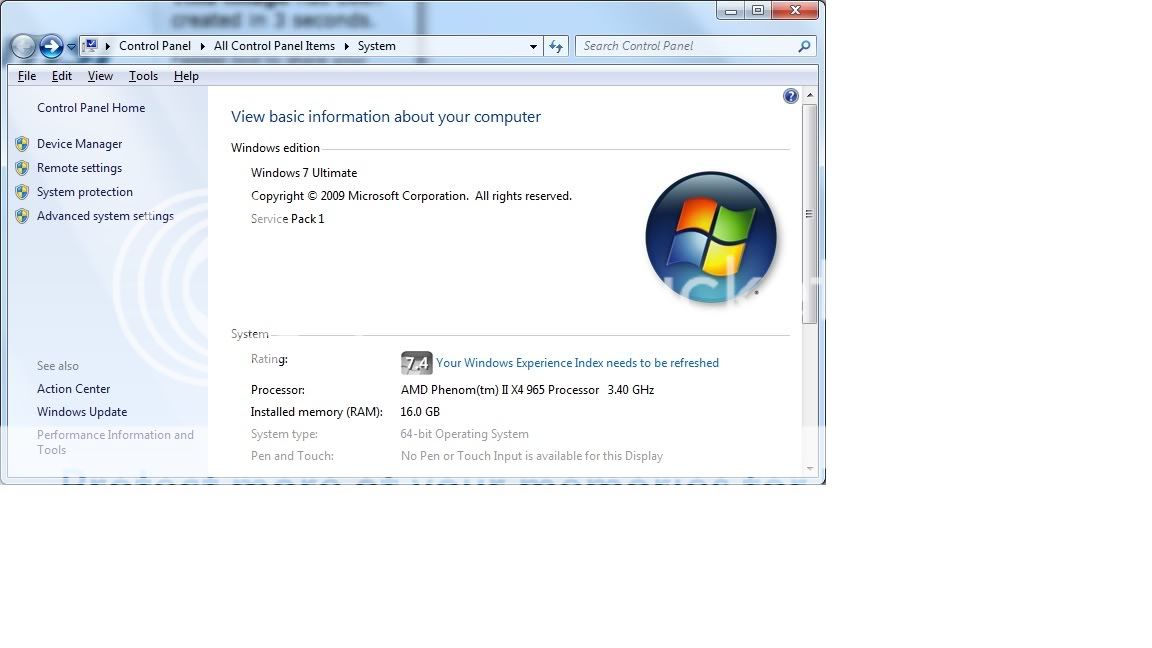Image resolution: width=1152 pixels, height=648 pixels.
Task: Open help via the blue question mark icon
Action: pyautogui.click(x=791, y=96)
